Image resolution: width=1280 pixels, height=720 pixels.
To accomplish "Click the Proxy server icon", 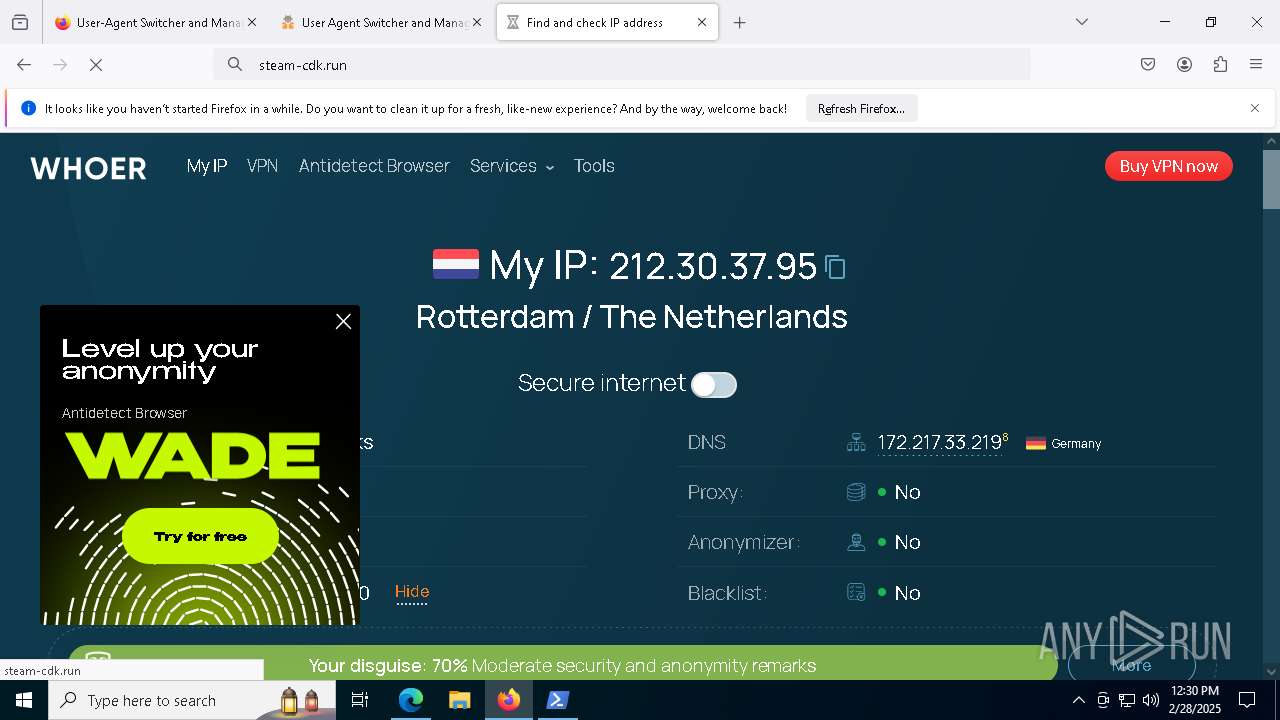I will pyautogui.click(x=856, y=492).
